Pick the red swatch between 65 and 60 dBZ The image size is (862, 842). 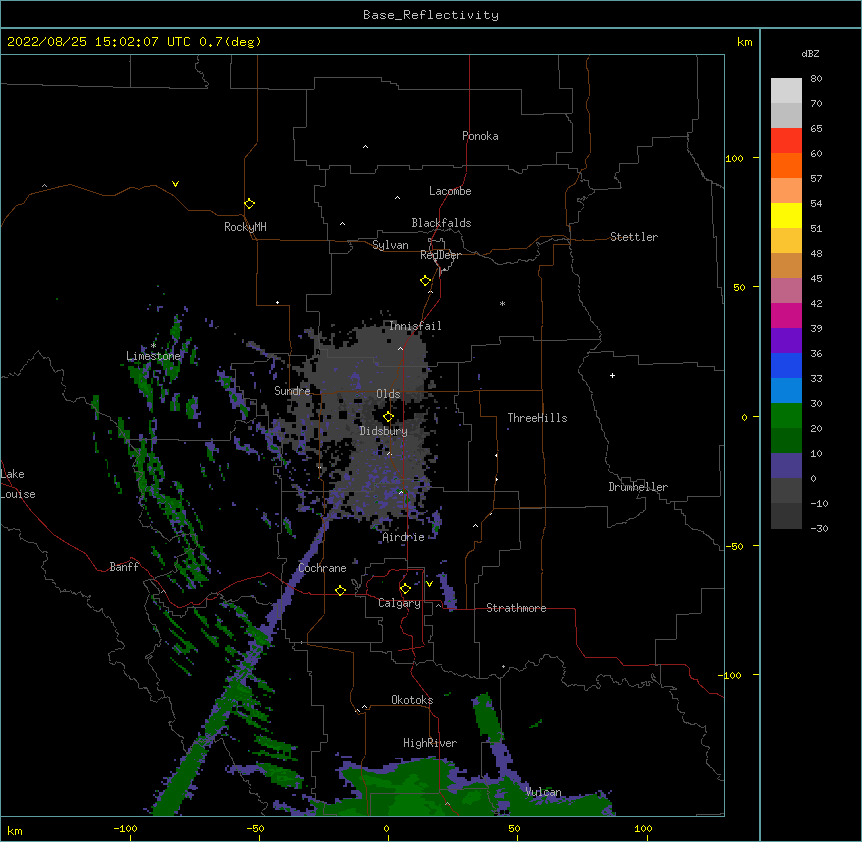coord(786,141)
